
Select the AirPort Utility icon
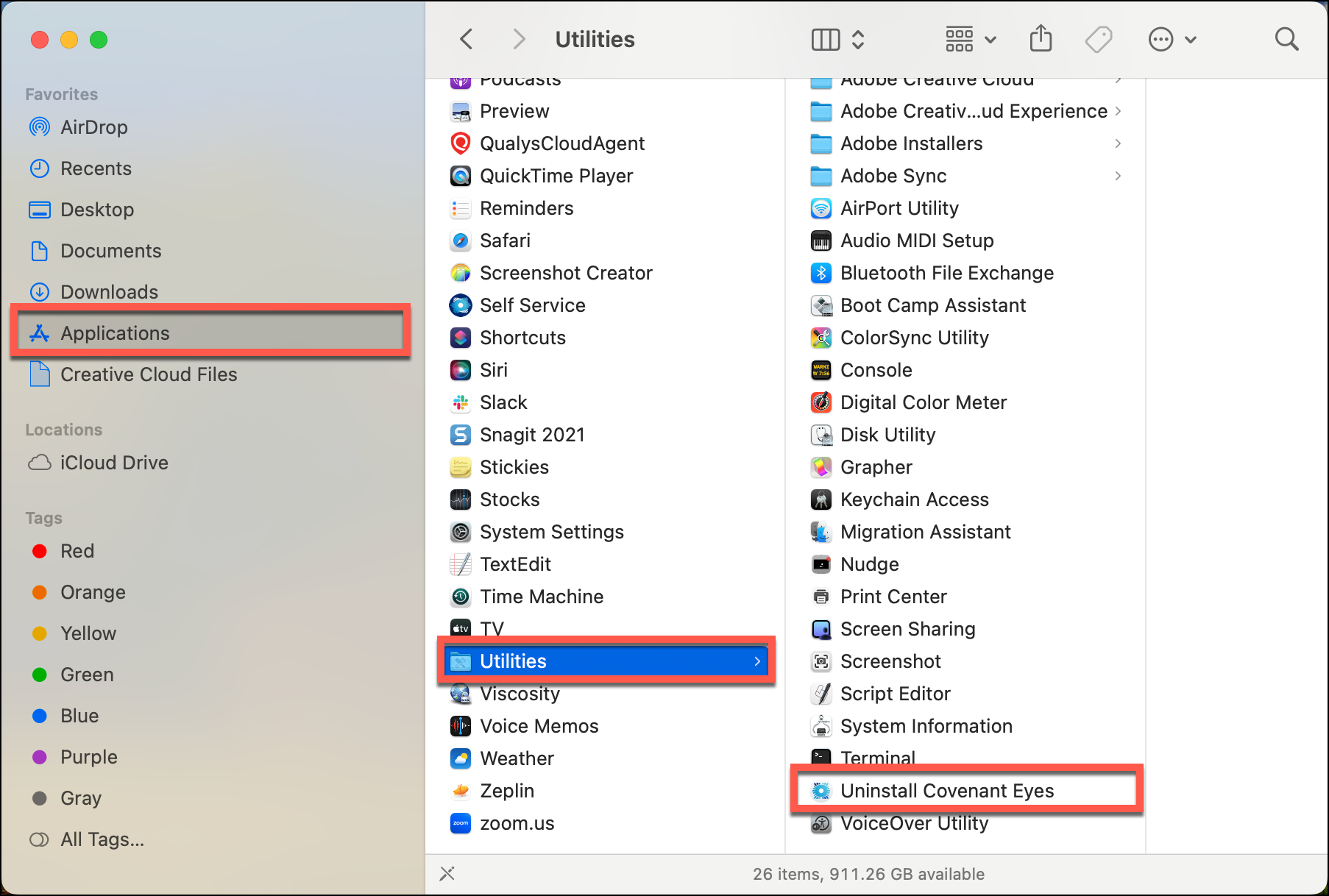click(821, 208)
